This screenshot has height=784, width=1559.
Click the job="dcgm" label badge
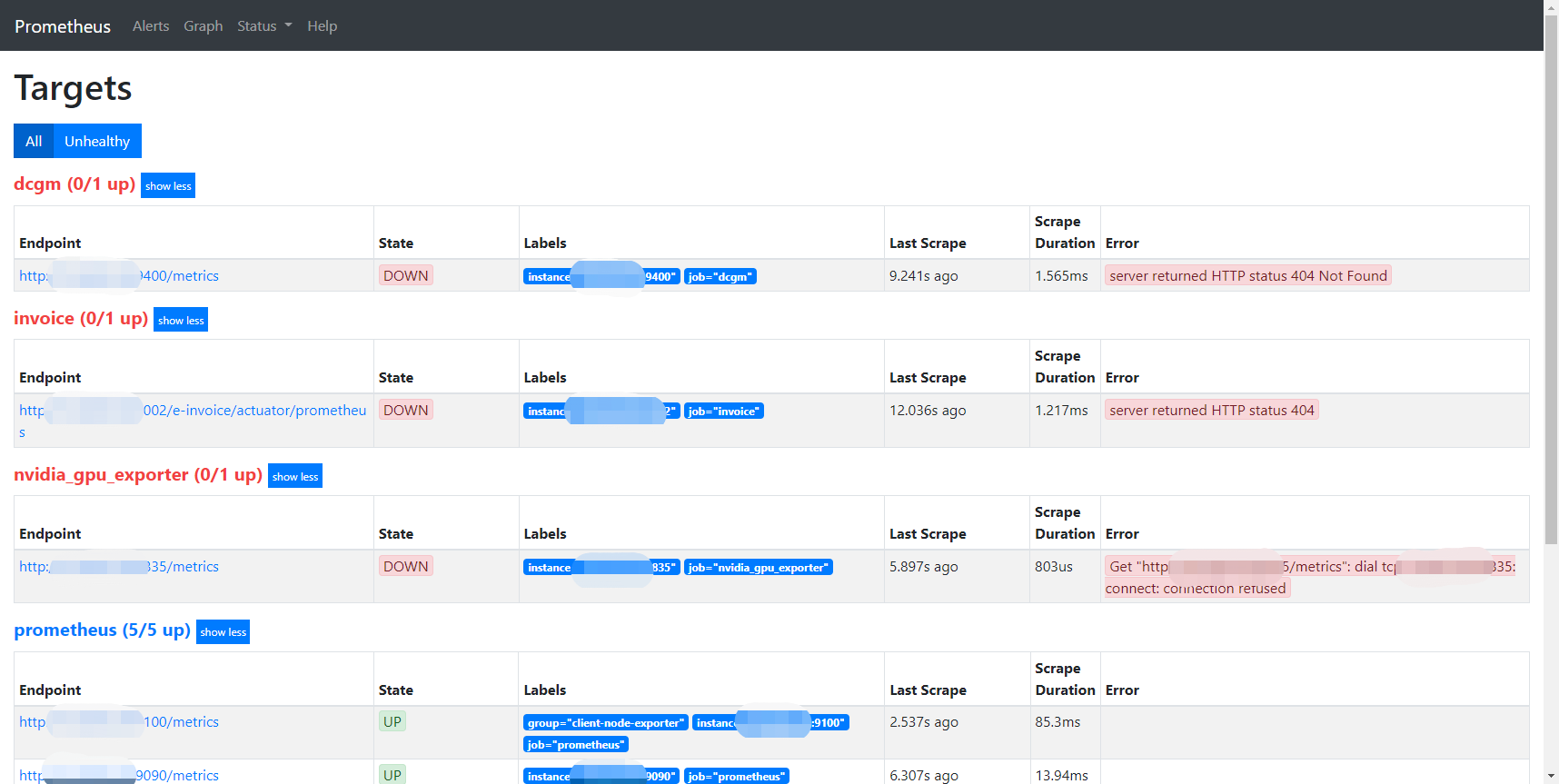720,276
